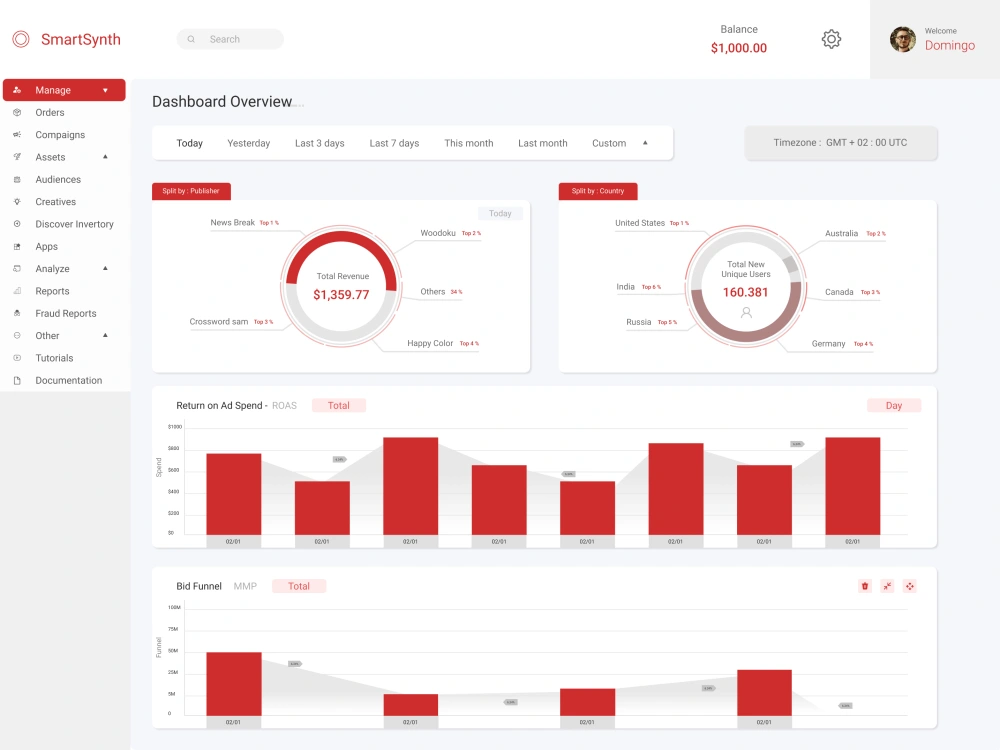The height and width of the screenshot is (750, 1000).
Task: Click the search magnifier icon
Action: point(191,40)
